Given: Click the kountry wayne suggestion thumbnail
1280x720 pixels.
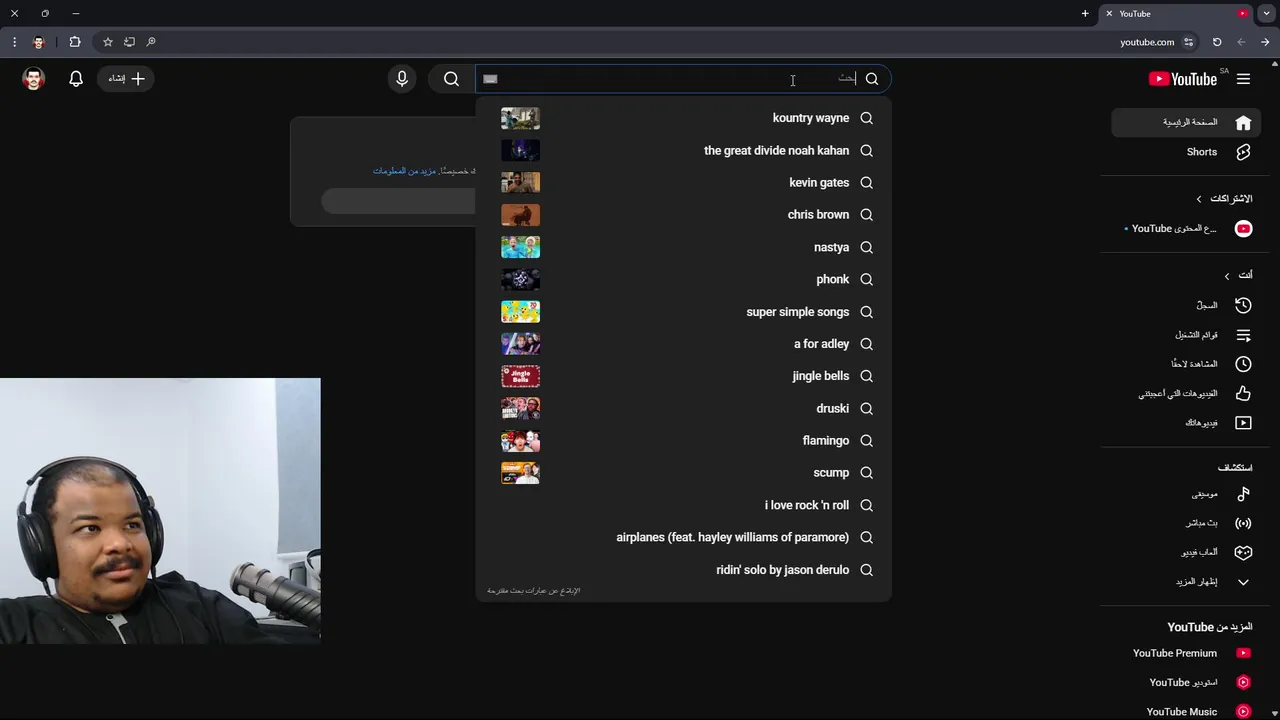Looking at the screenshot, I should 520,118.
